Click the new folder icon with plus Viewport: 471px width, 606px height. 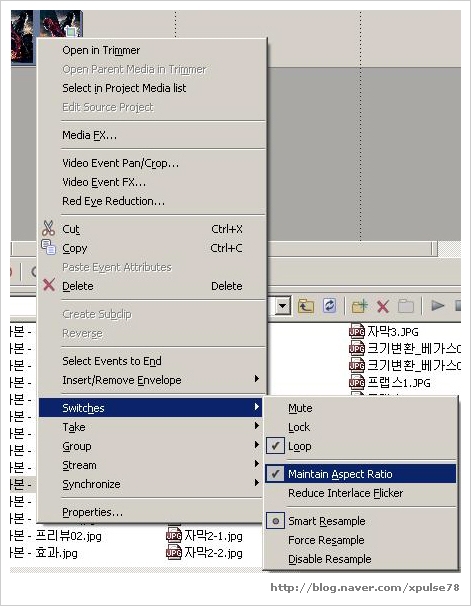pyautogui.click(x=359, y=306)
